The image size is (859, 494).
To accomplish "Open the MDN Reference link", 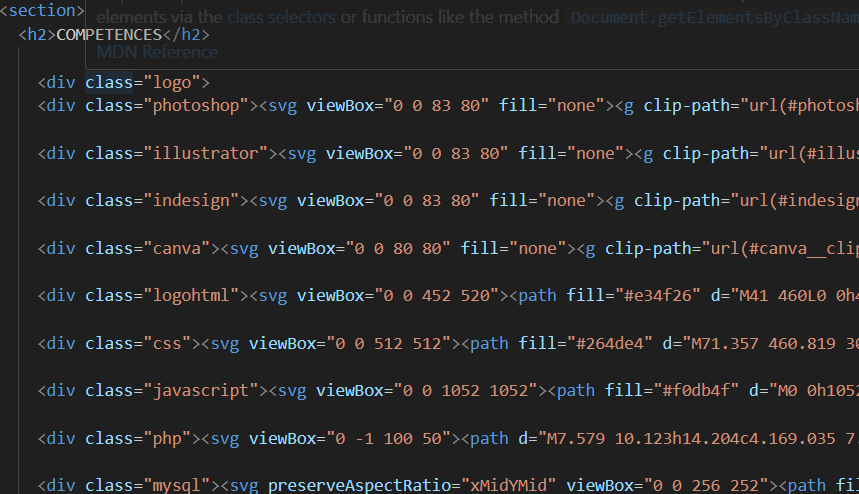I will coord(157,52).
